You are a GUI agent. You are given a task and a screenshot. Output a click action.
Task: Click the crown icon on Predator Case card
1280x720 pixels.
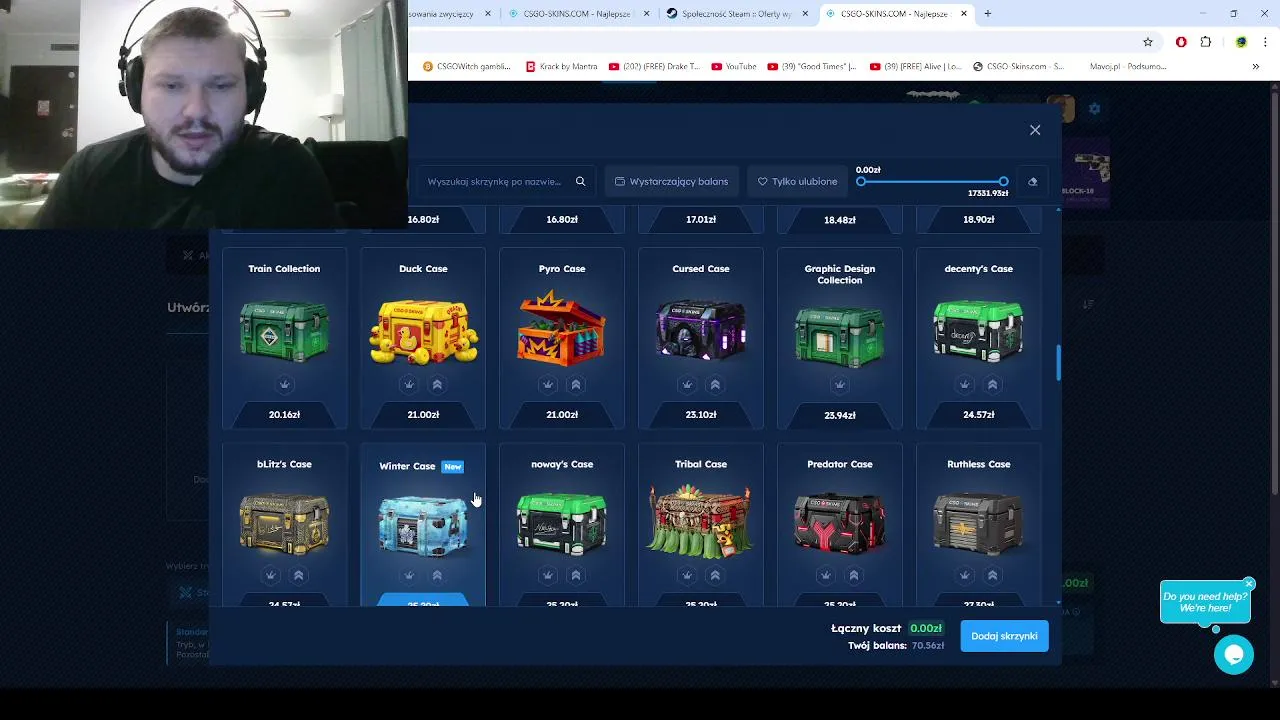click(x=826, y=575)
